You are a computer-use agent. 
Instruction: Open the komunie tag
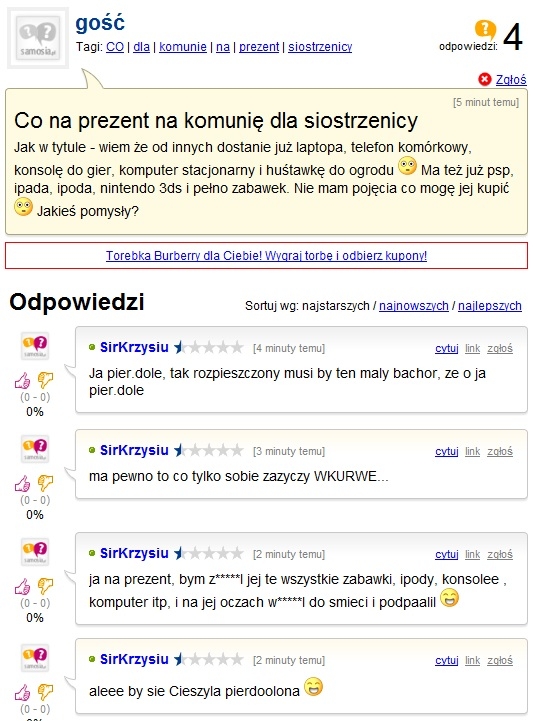(x=183, y=47)
